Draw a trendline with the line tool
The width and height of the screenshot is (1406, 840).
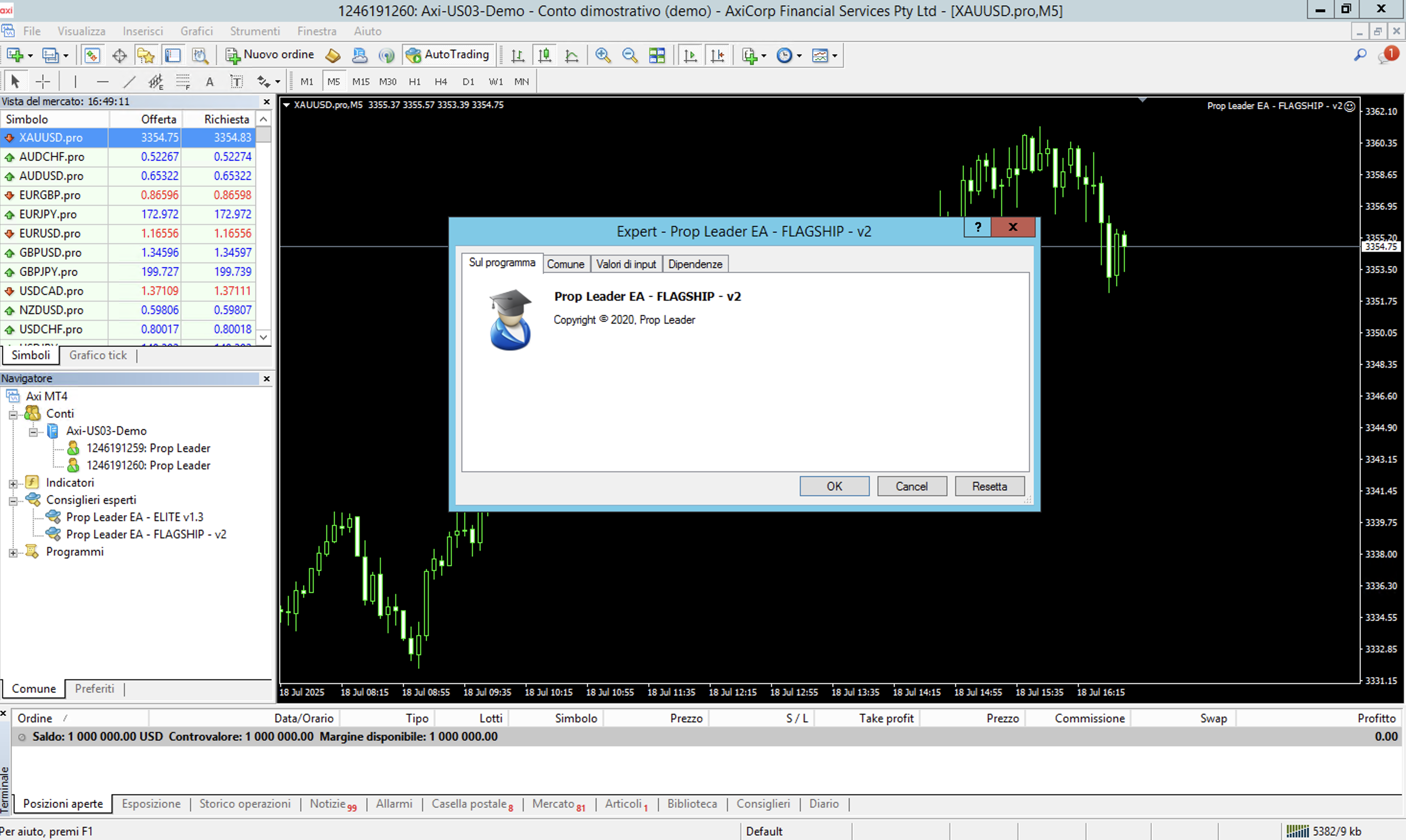click(x=129, y=82)
